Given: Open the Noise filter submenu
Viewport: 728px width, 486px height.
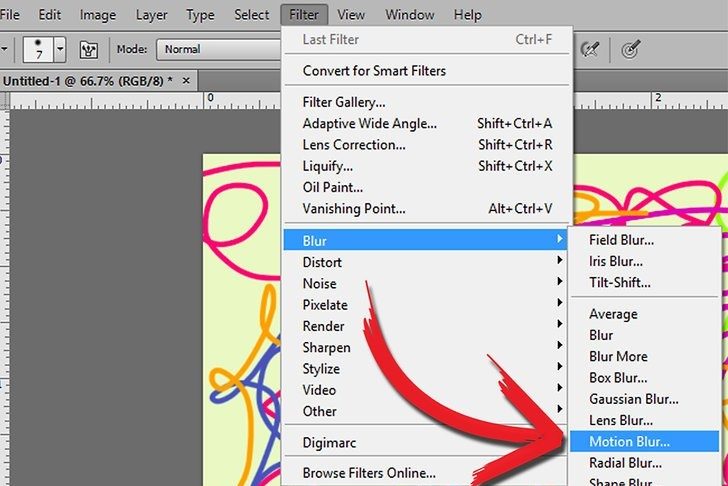Looking at the screenshot, I should click(x=320, y=284).
